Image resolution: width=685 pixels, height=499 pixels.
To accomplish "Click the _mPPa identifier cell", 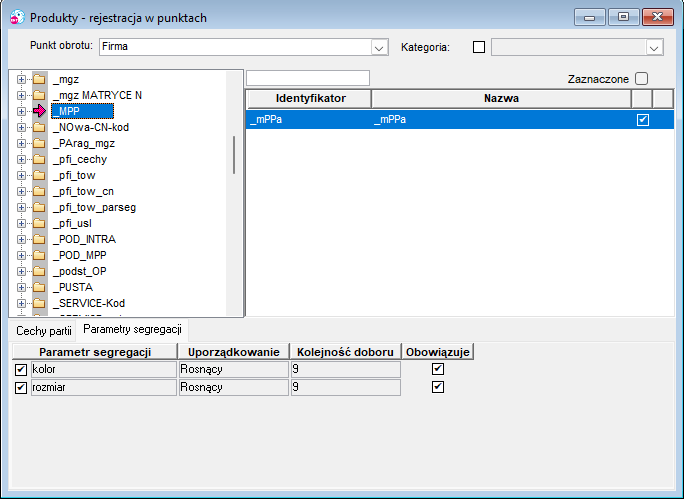I will pos(308,119).
